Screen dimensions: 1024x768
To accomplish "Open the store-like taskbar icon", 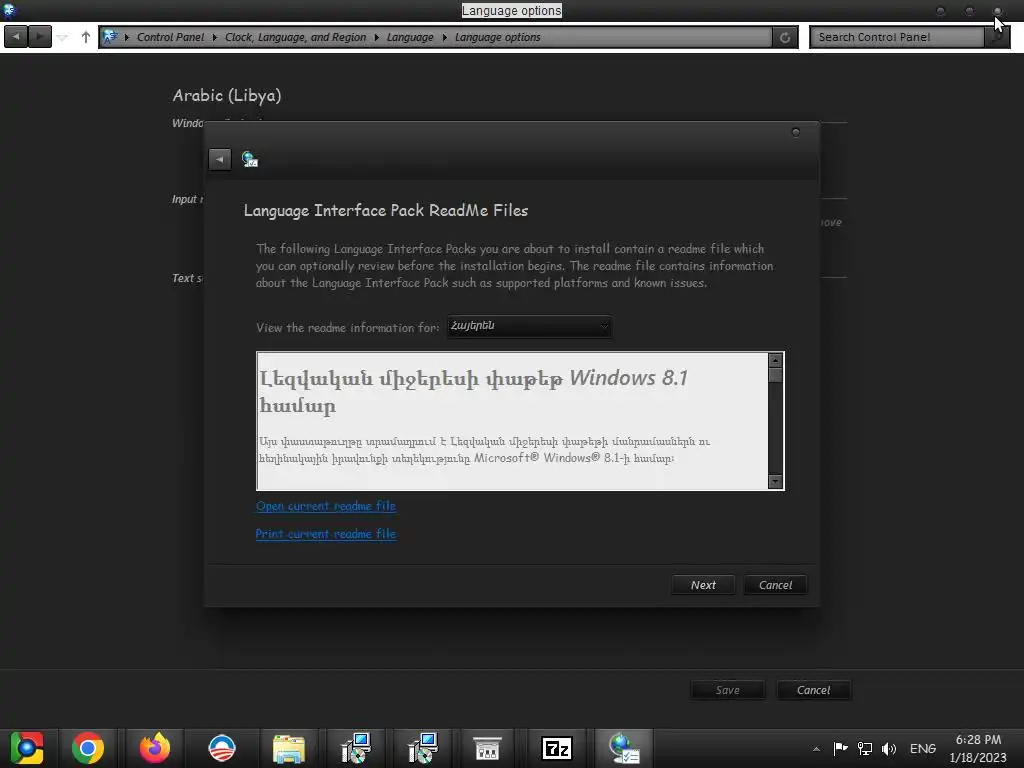I will [487, 748].
